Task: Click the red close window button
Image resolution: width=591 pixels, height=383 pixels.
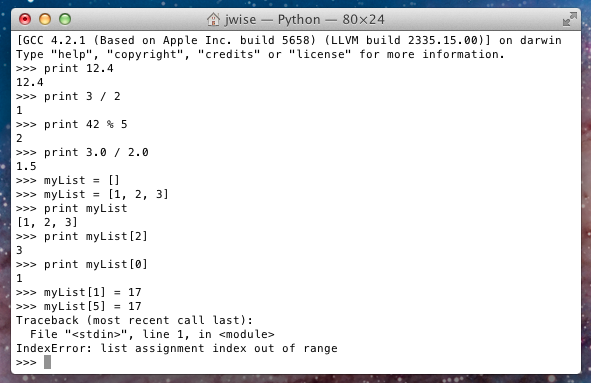Action: tap(25, 19)
